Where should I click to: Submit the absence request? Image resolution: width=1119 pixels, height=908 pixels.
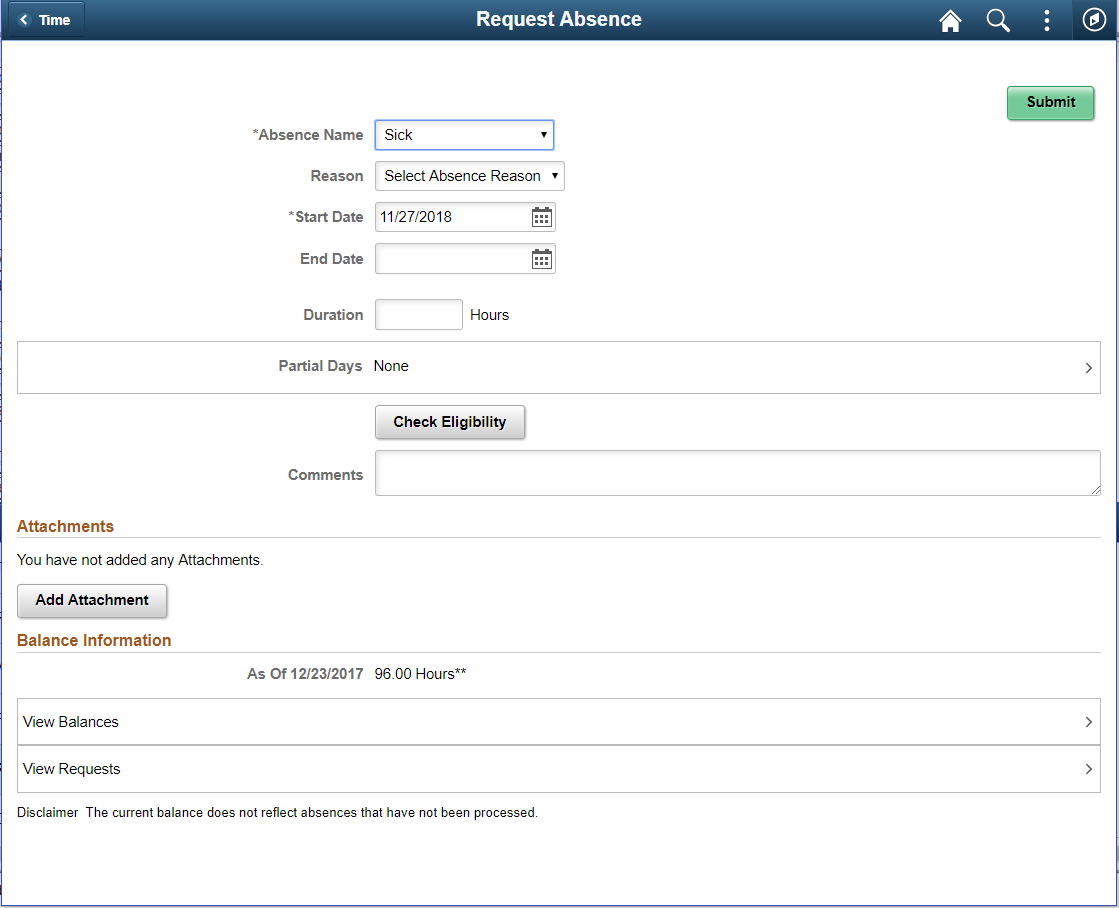pos(1050,102)
